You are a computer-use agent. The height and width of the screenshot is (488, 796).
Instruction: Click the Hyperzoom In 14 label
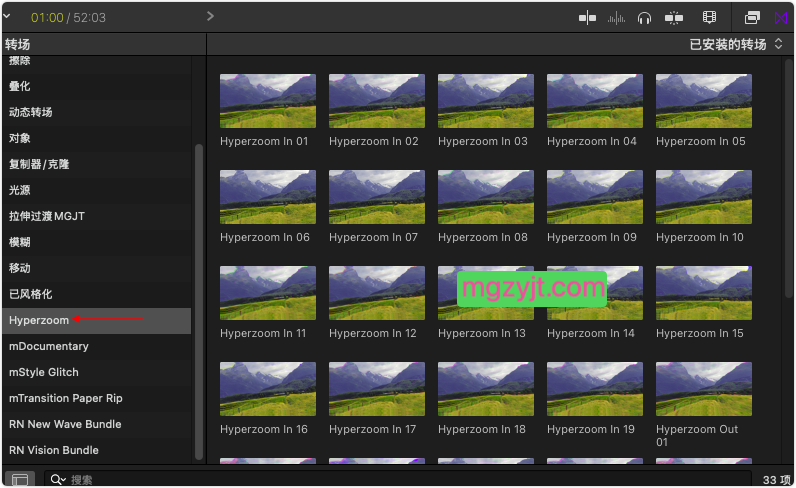[590, 334]
